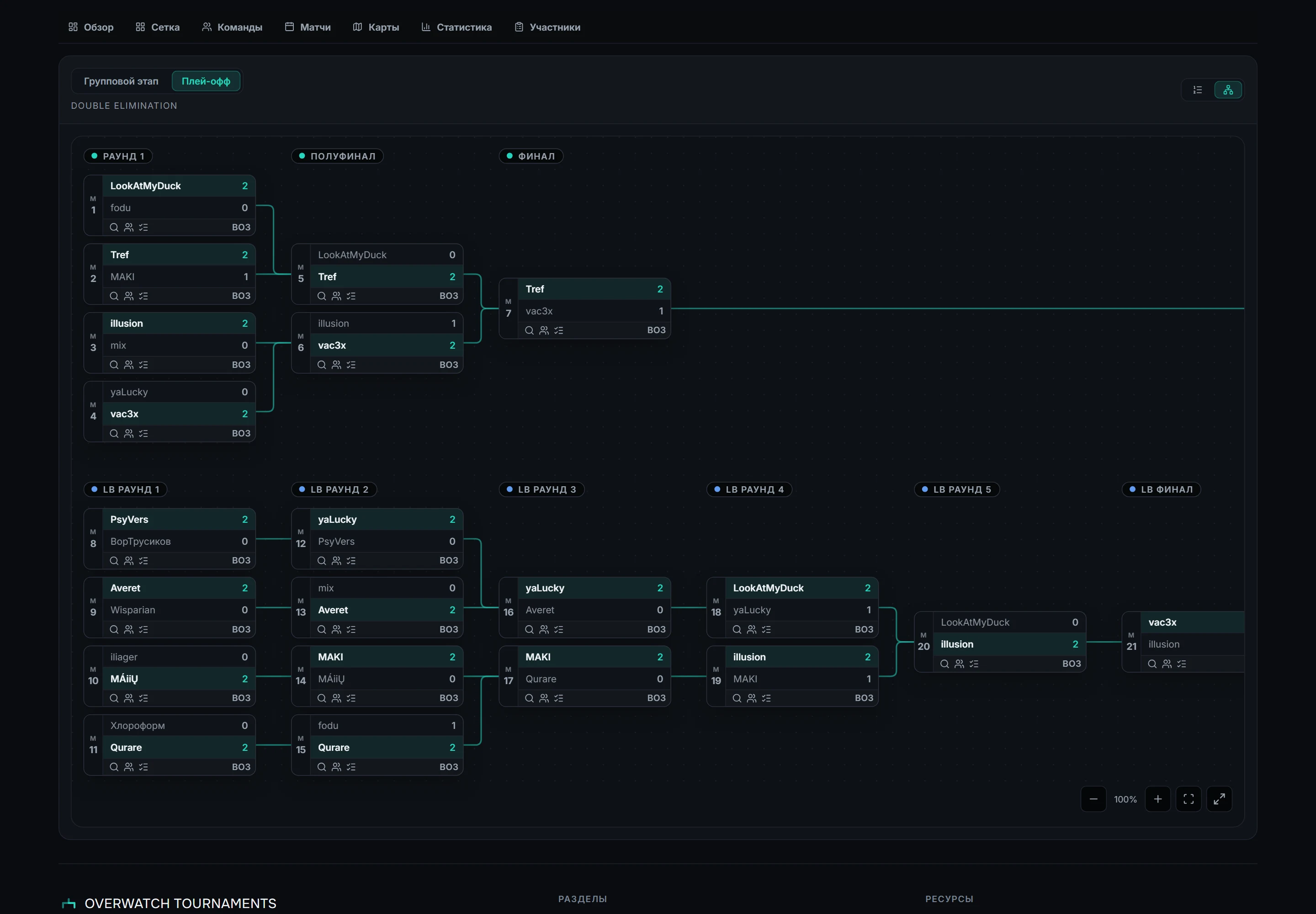Click the OVERWATCH TOURNAMENTS footer logo
Screen dimensions: 1316x914
(170, 903)
